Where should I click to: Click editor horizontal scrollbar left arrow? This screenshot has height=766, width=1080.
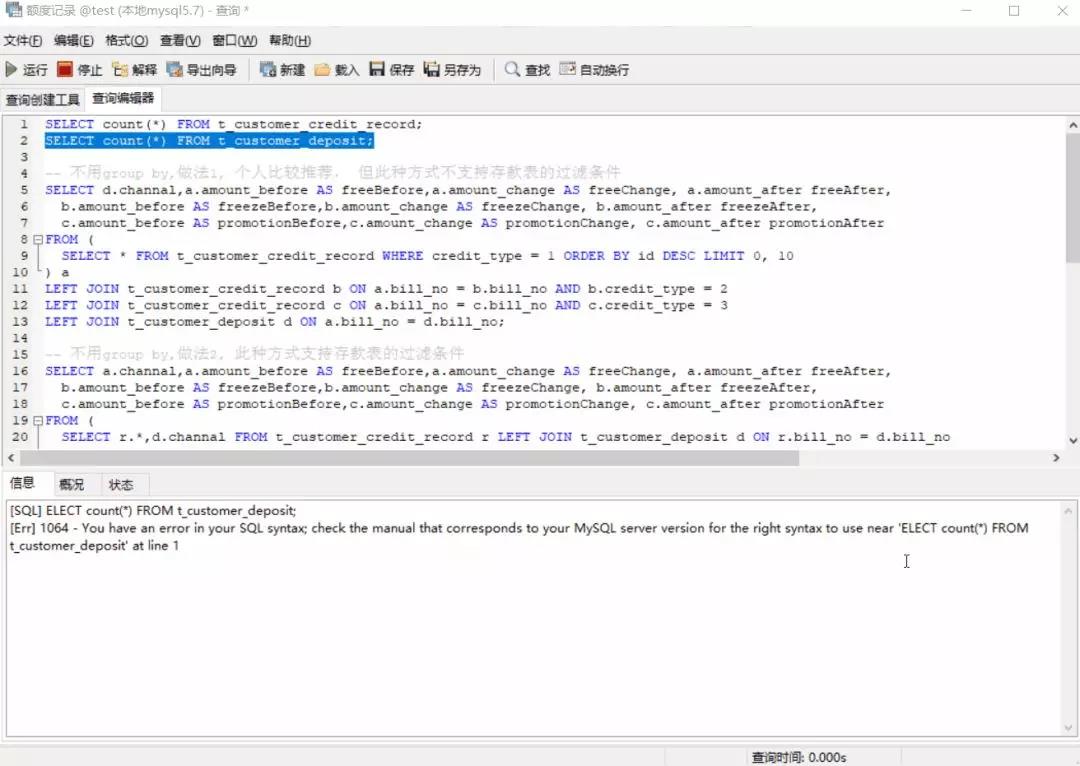pos(11,458)
